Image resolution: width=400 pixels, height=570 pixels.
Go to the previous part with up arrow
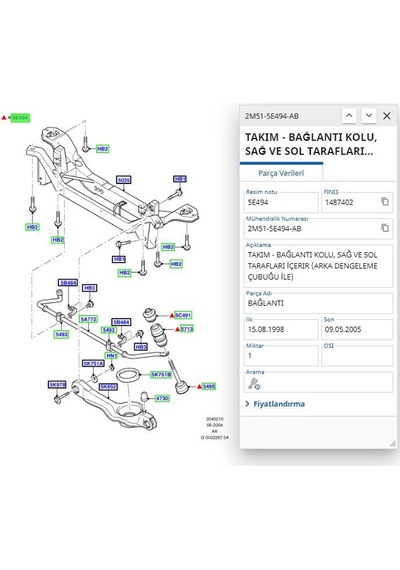[349, 116]
